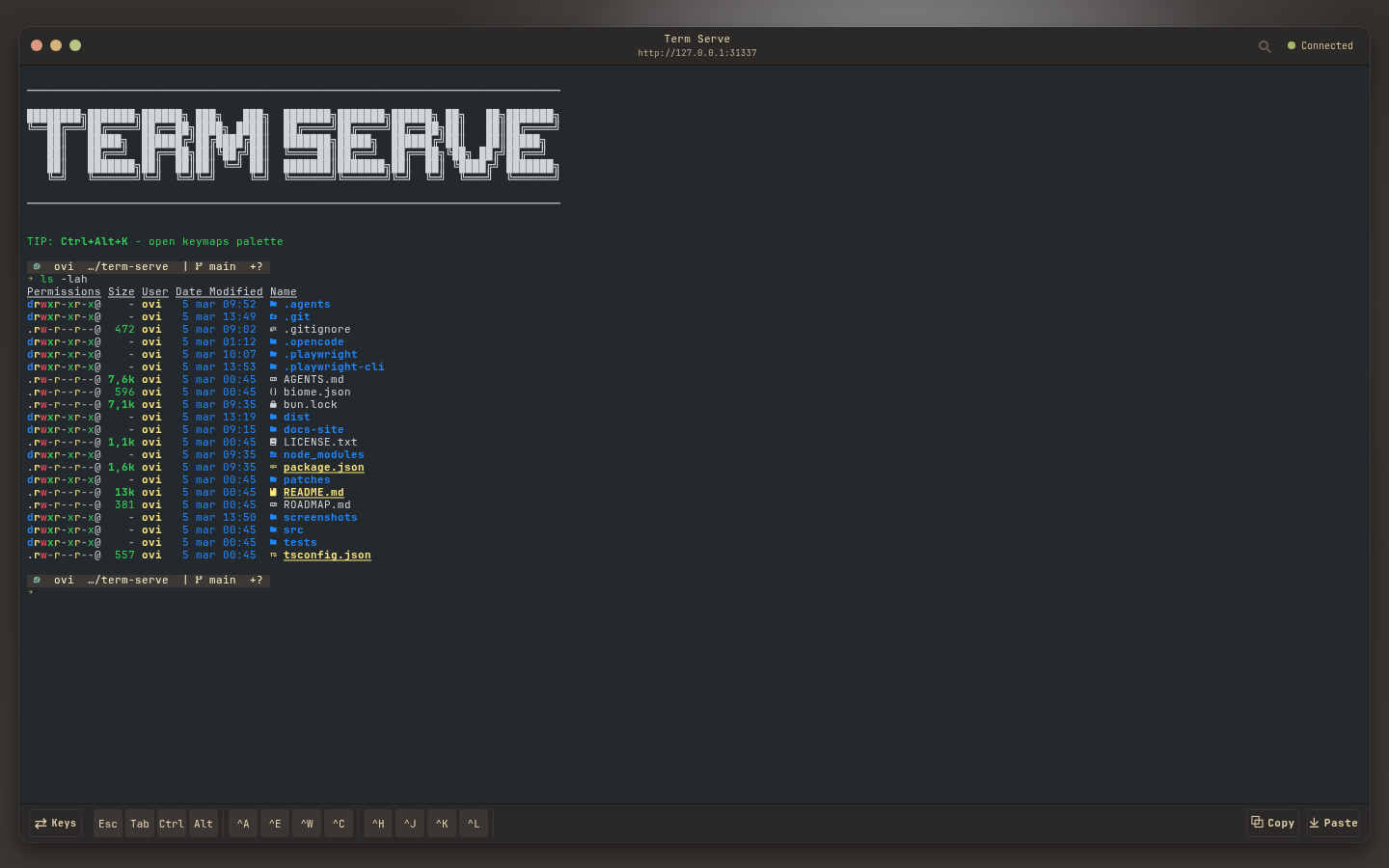This screenshot has width=1389, height=868.
Task: Click the lock icon next to bun.lock
Action: tap(274, 404)
